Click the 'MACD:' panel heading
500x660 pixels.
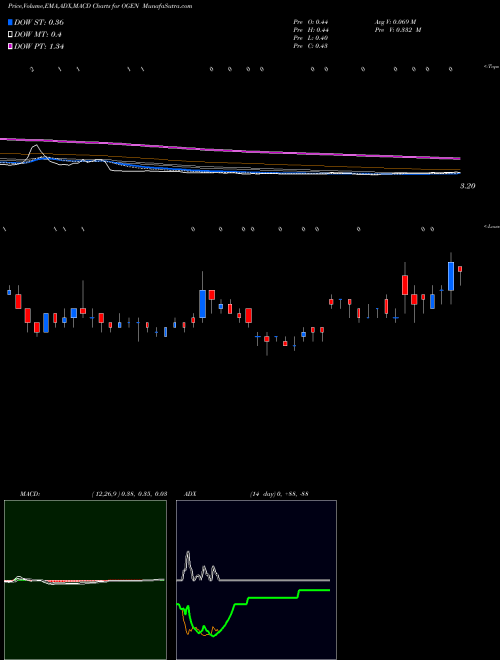(x=30, y=494)
